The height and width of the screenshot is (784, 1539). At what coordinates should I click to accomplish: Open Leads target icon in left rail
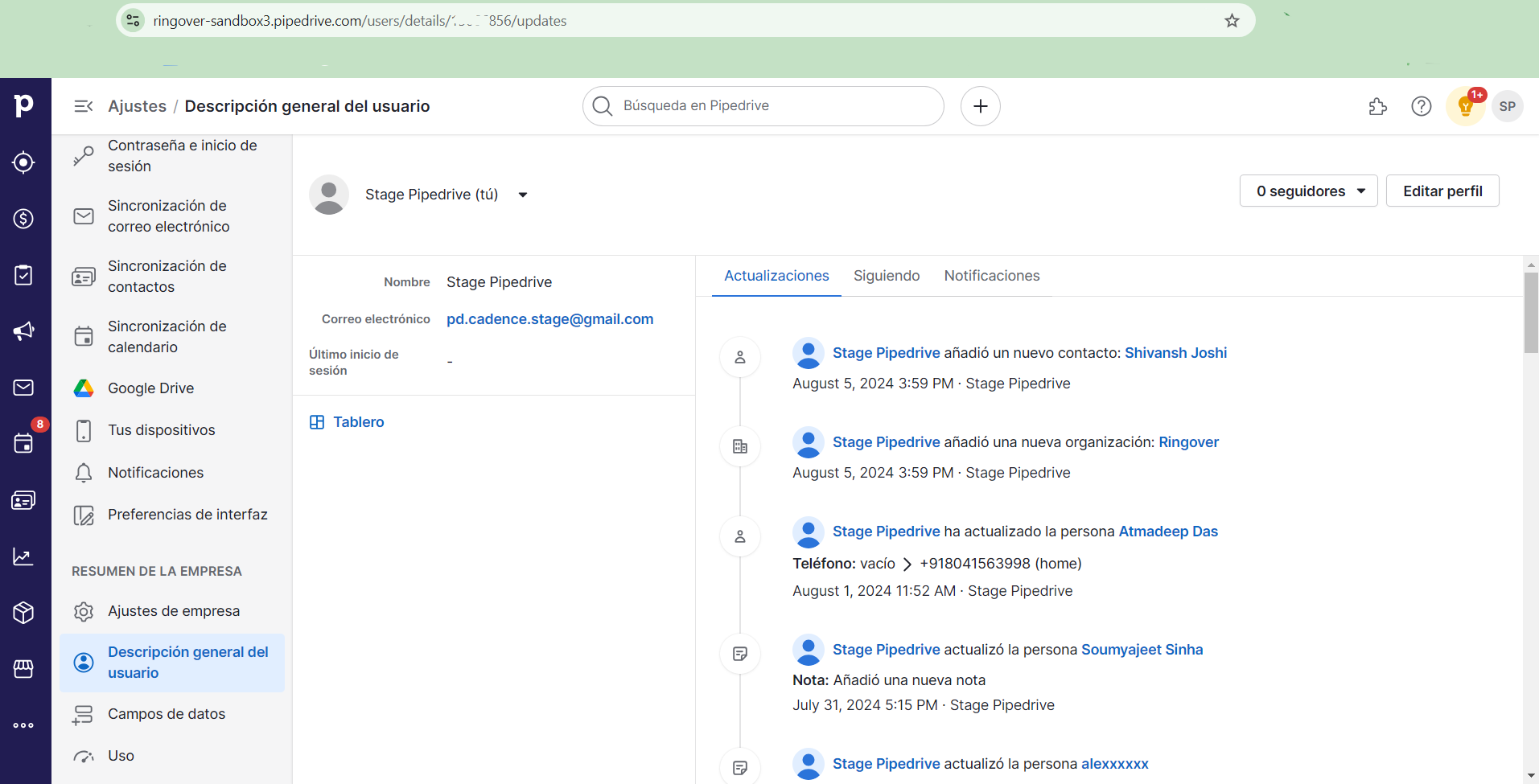tap(23, 162)
